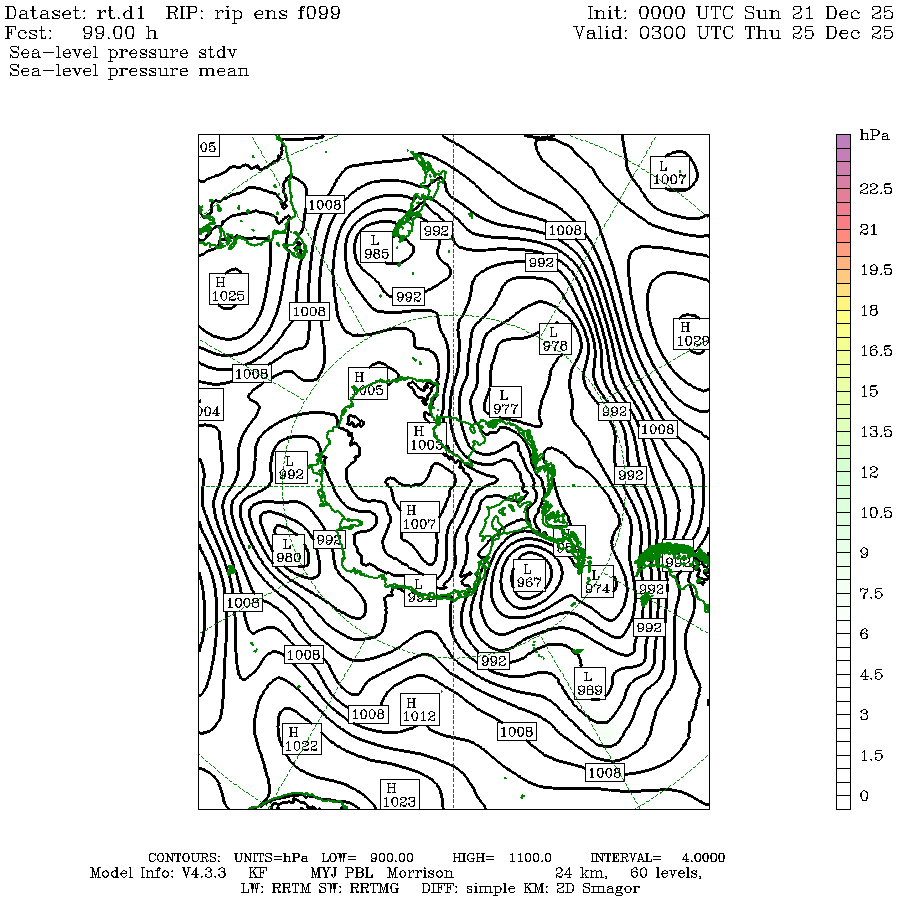Click the 10.5 colorbar tick label

coord(875,513)
